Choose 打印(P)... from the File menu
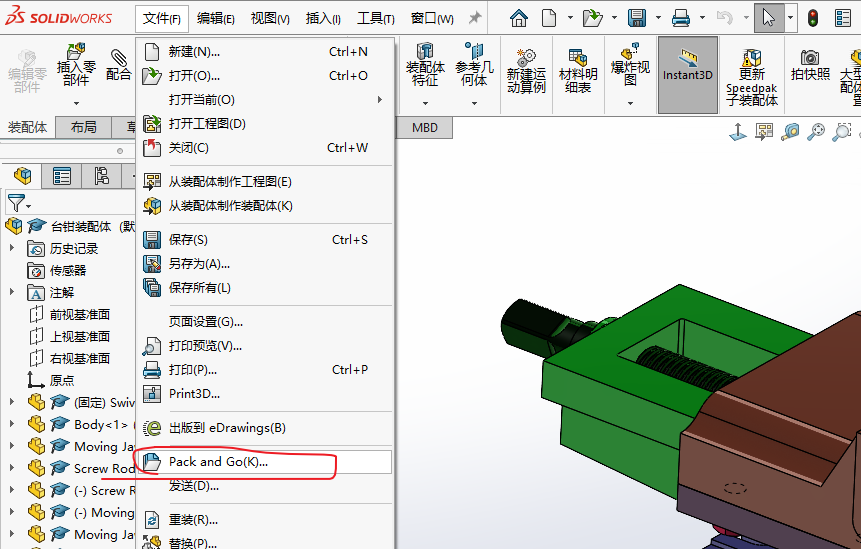 coord(265,370)
